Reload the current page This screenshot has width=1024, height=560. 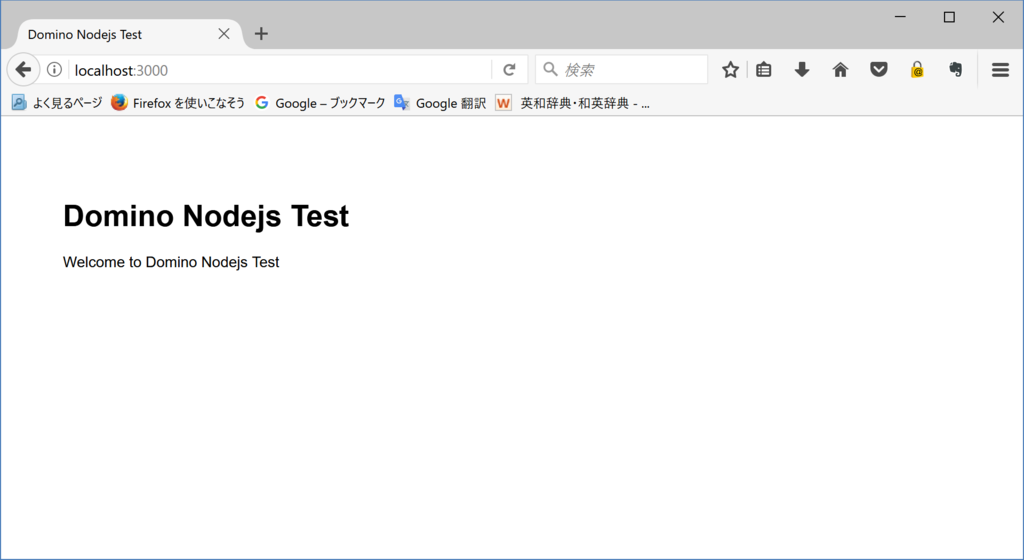tap(509, 70)
